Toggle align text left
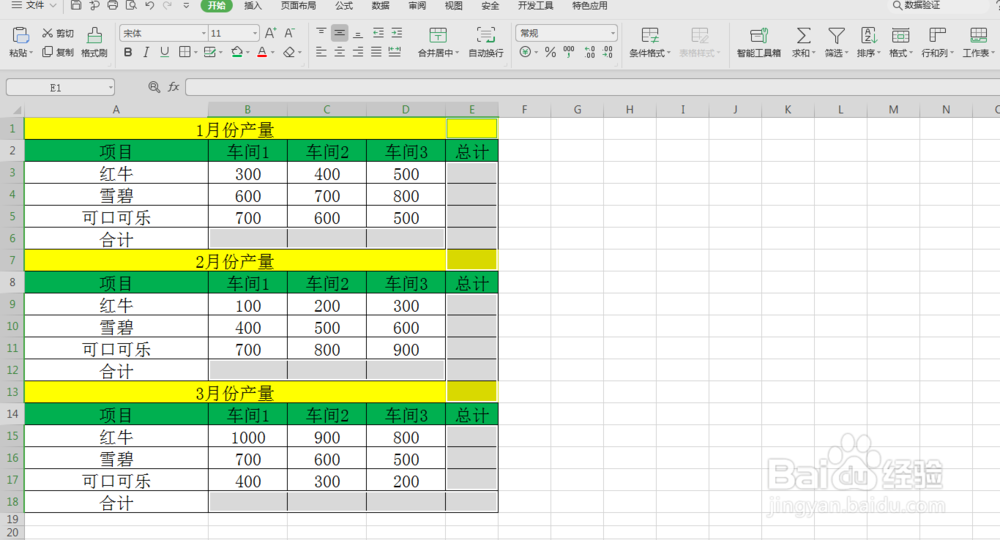 [321, 52]
